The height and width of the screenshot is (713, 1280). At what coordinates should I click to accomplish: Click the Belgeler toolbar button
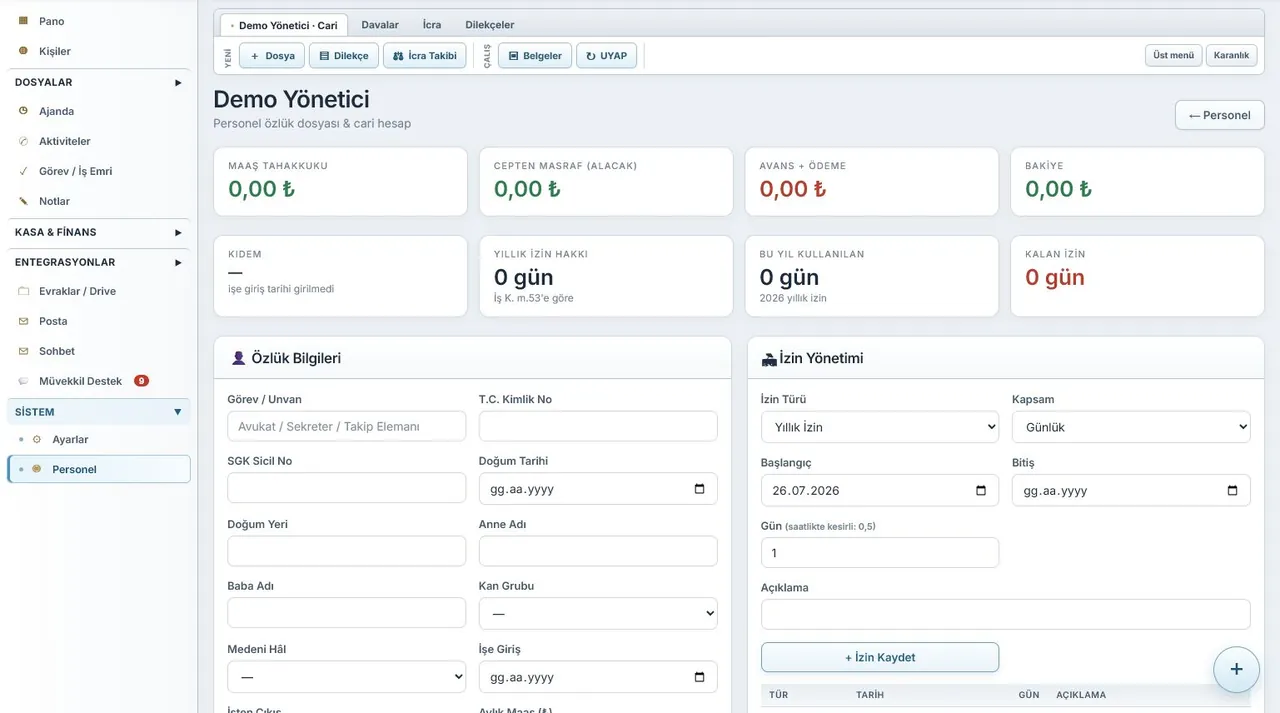point(535,56)
